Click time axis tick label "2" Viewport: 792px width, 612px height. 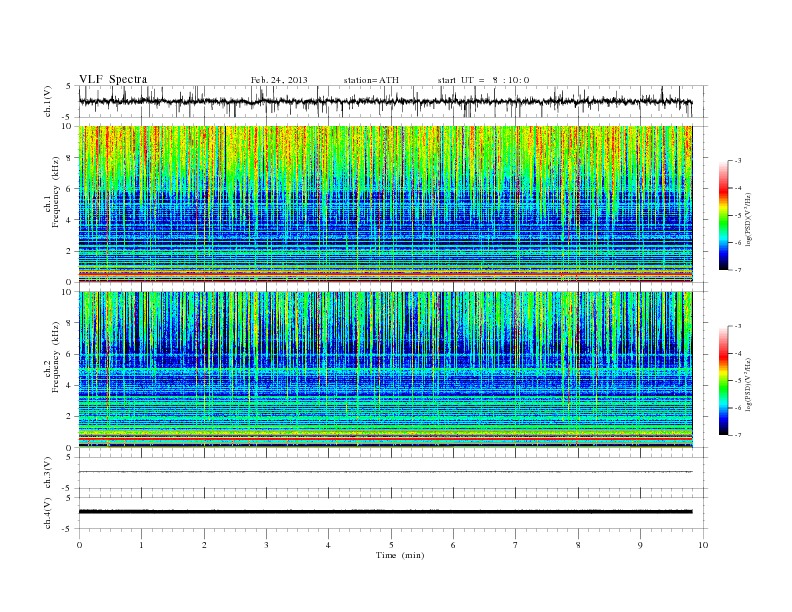[204, 545]
